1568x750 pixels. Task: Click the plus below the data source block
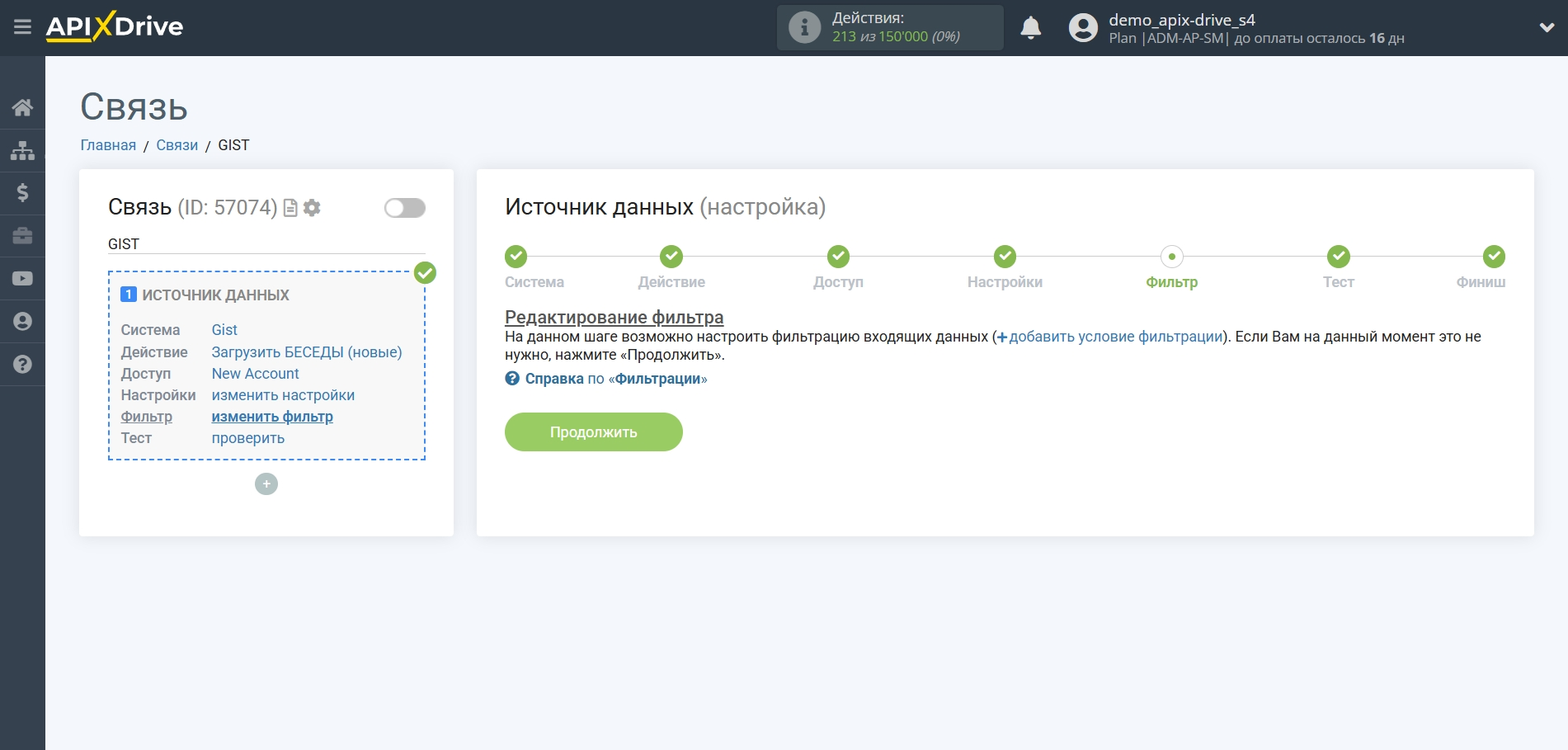pos(266,483)
